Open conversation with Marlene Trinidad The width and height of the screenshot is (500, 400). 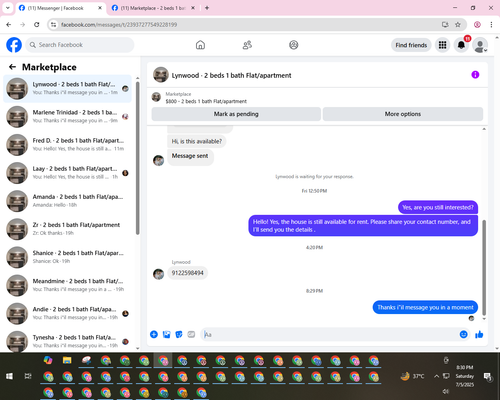click(67, 117)
